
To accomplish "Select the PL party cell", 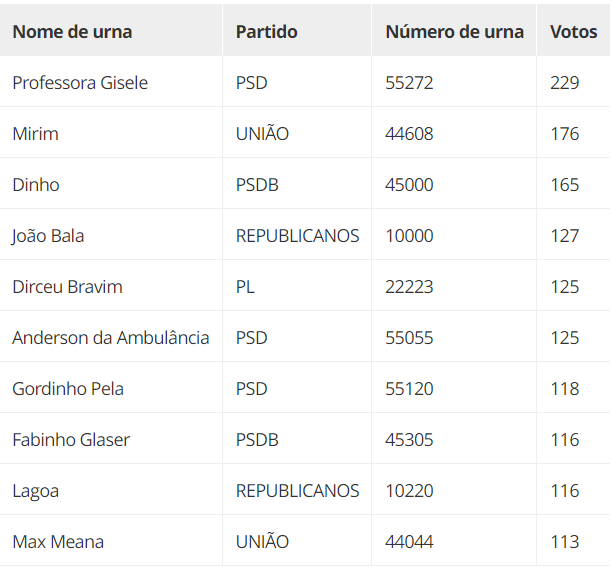I will coord(245,287).
